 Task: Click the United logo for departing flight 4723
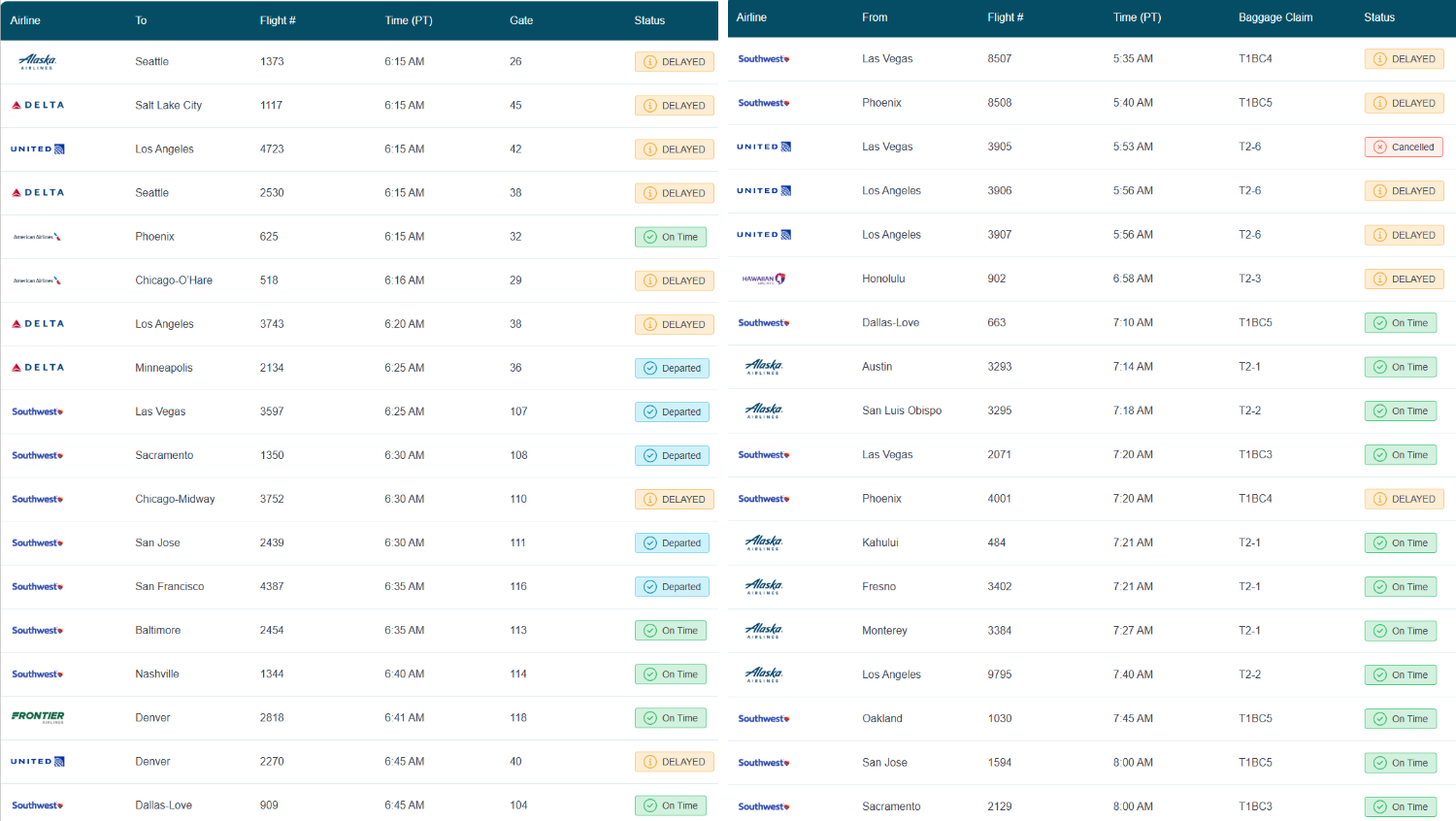coord(38,149)
